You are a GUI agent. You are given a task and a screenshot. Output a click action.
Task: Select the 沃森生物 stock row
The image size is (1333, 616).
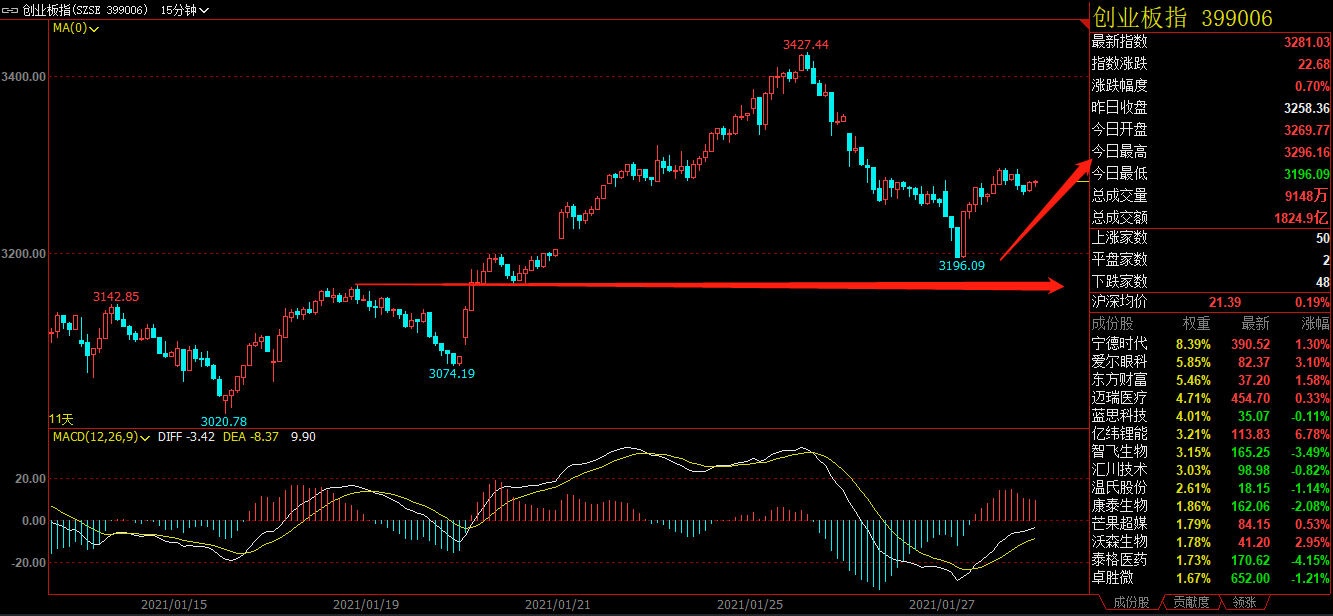click(x=1210, y=541)
